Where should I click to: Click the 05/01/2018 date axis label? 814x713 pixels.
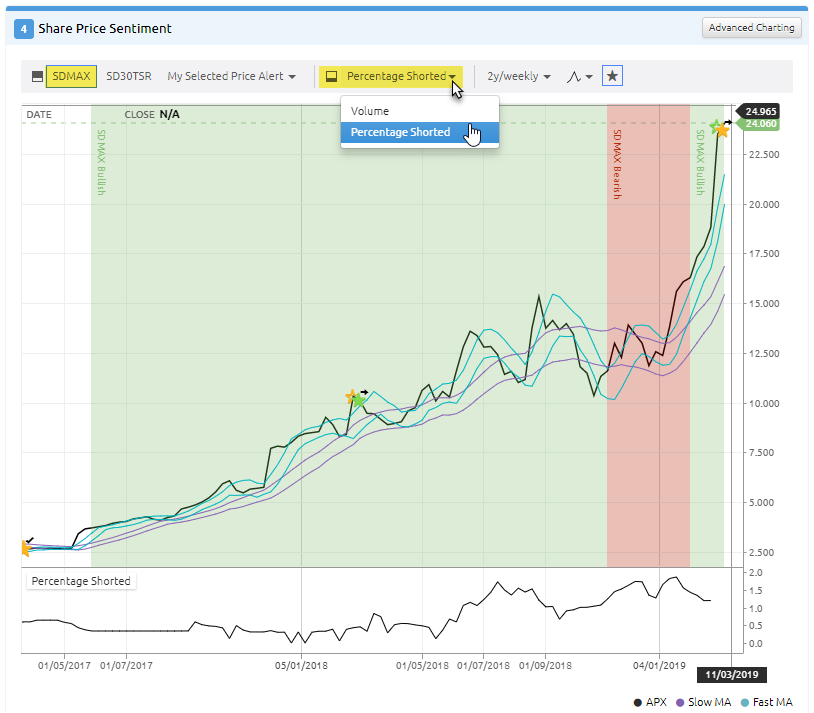[x=302, y=665]
